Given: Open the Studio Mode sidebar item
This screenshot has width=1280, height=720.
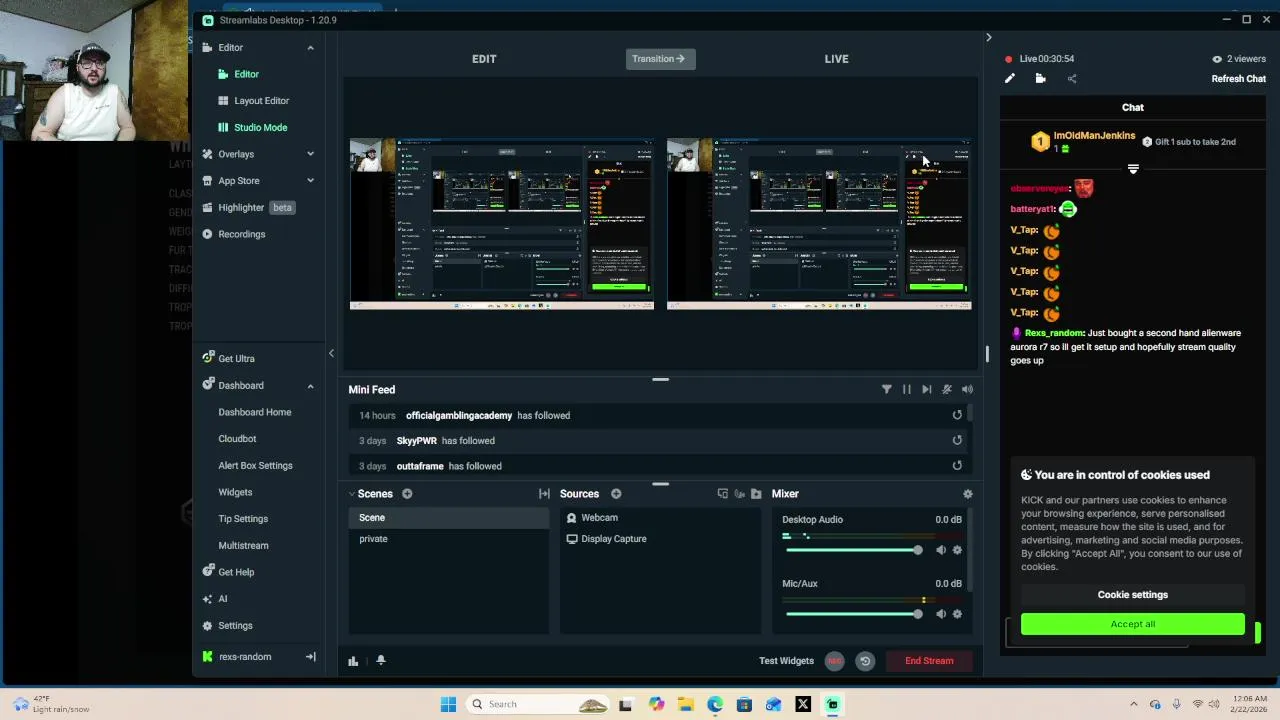Looking at the screenshot, I should point(253,127).
